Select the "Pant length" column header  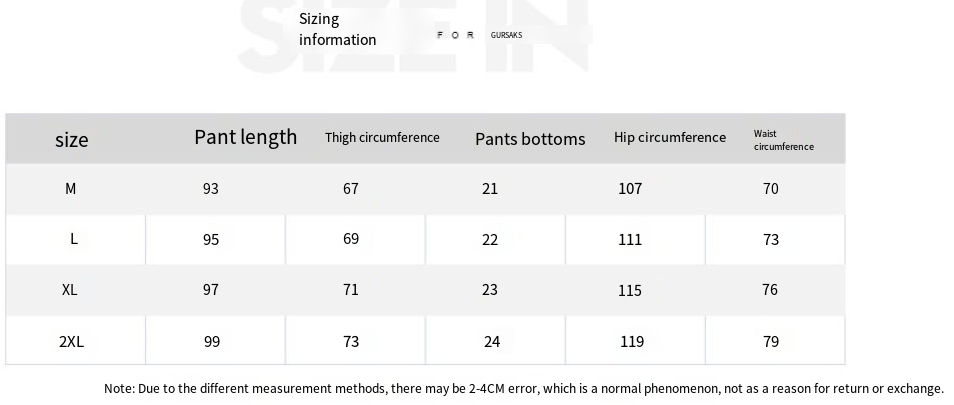[245, 137]
